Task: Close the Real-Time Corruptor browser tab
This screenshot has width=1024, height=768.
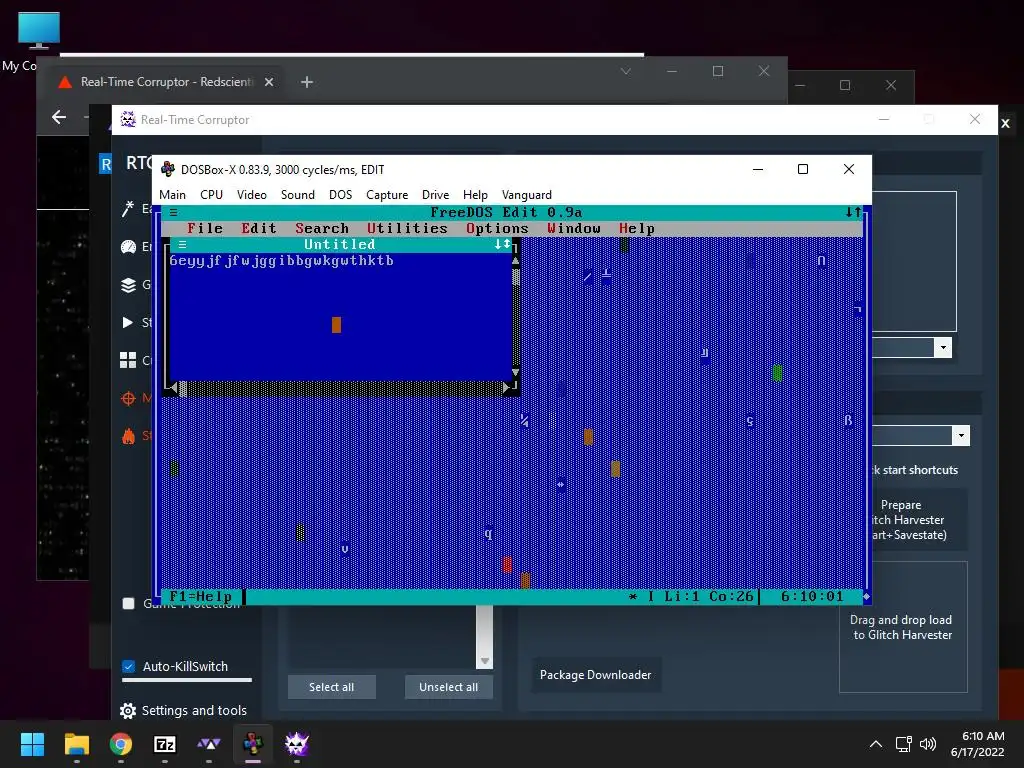Action: [269, 82]
